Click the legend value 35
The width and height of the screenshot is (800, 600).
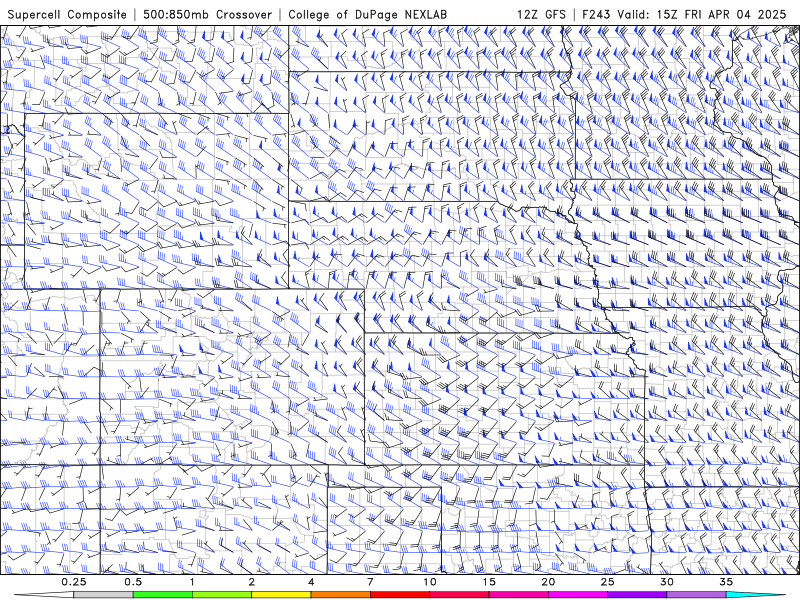click(726, 582)
